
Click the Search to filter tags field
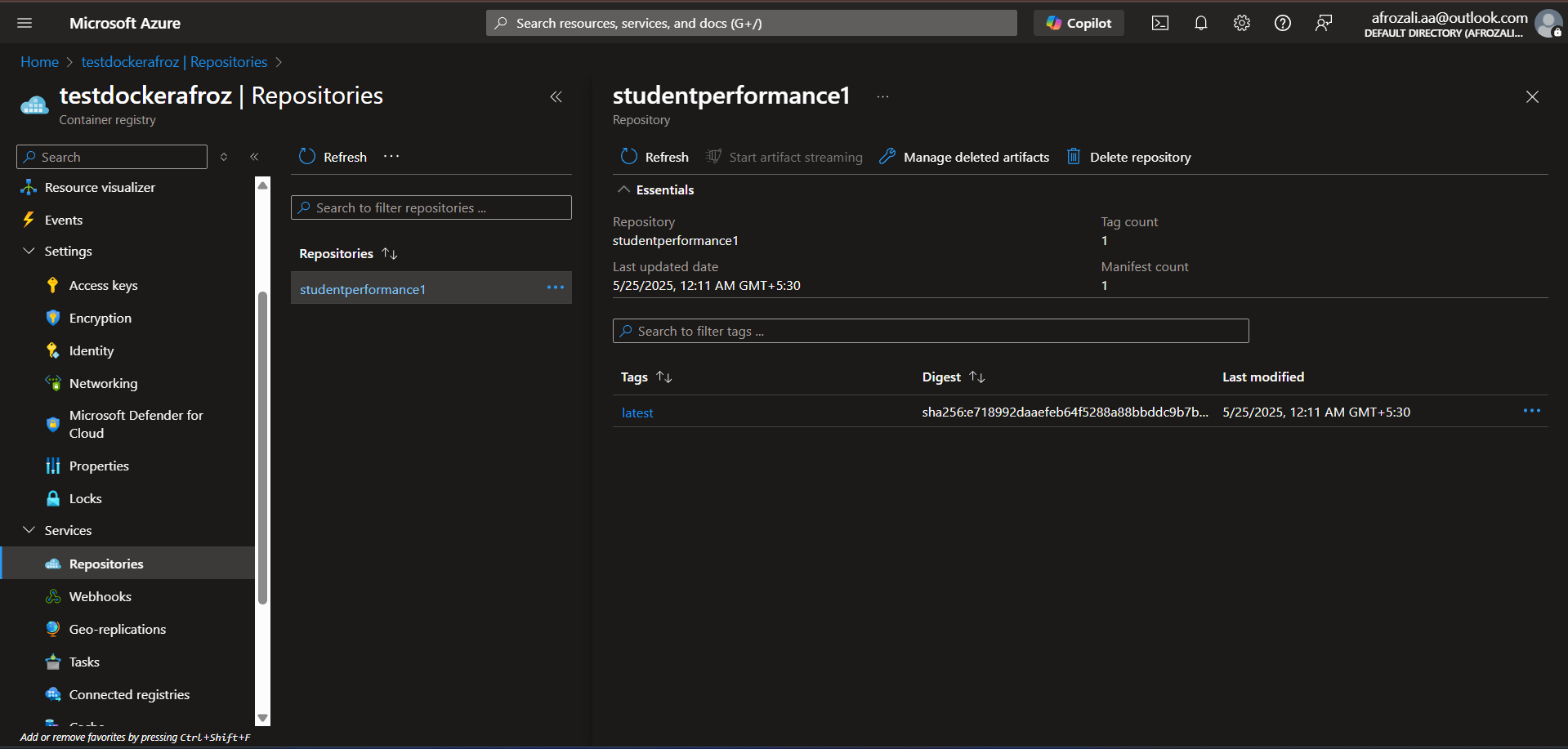pyautogui.click(x=931, y=331)
